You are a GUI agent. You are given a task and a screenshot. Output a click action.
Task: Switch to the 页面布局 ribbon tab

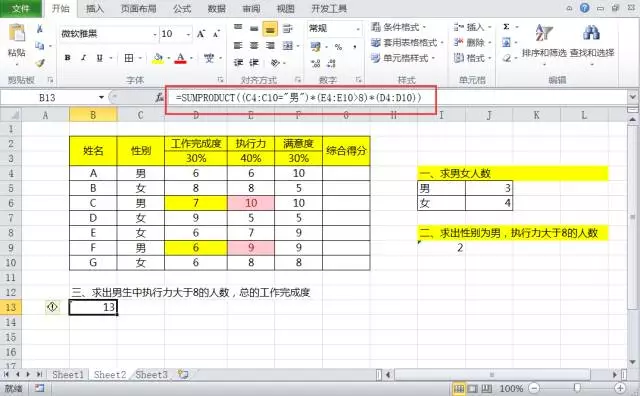pos(138,9)
